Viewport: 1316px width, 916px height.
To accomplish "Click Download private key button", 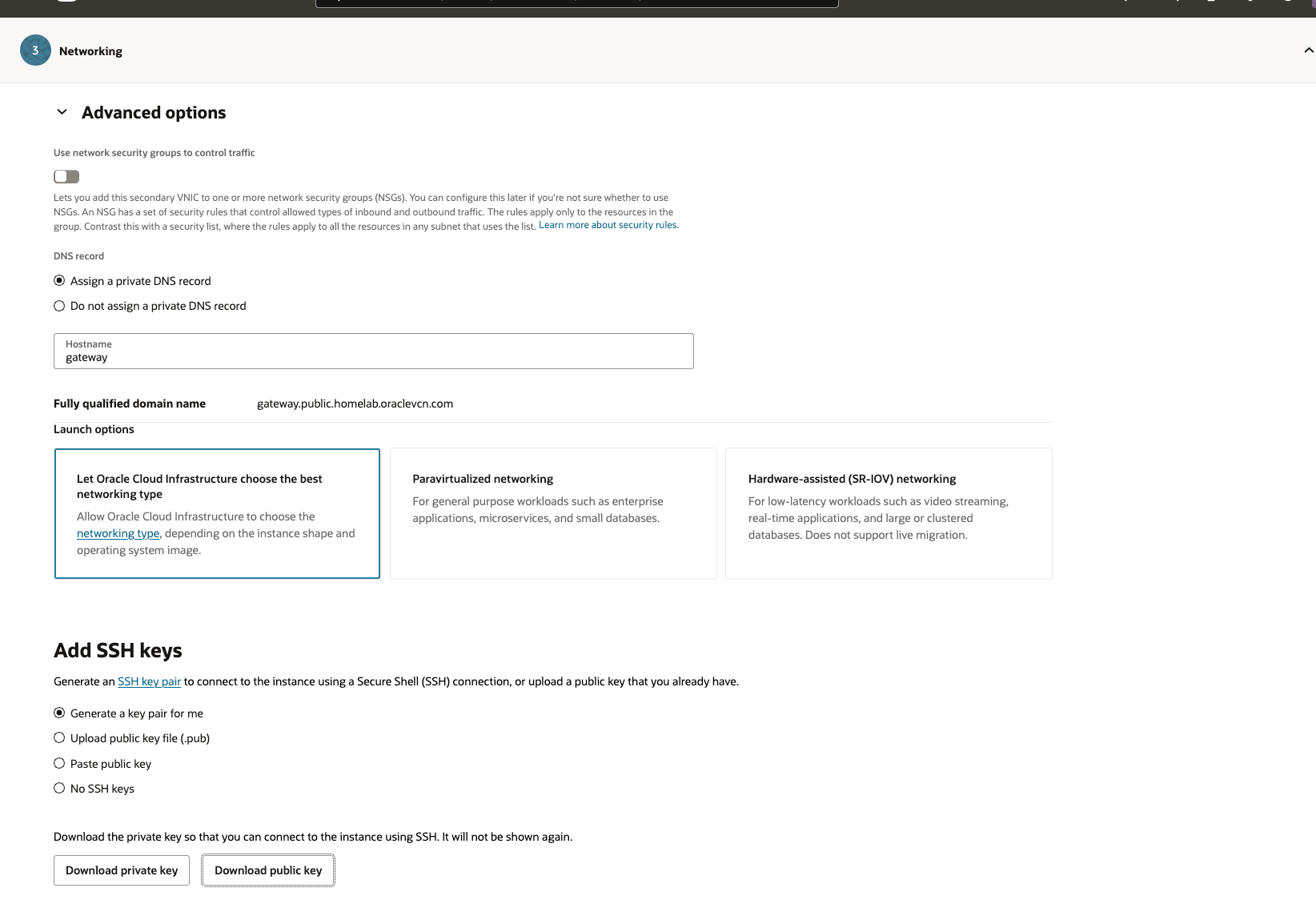I will click(x=122, y=870).
